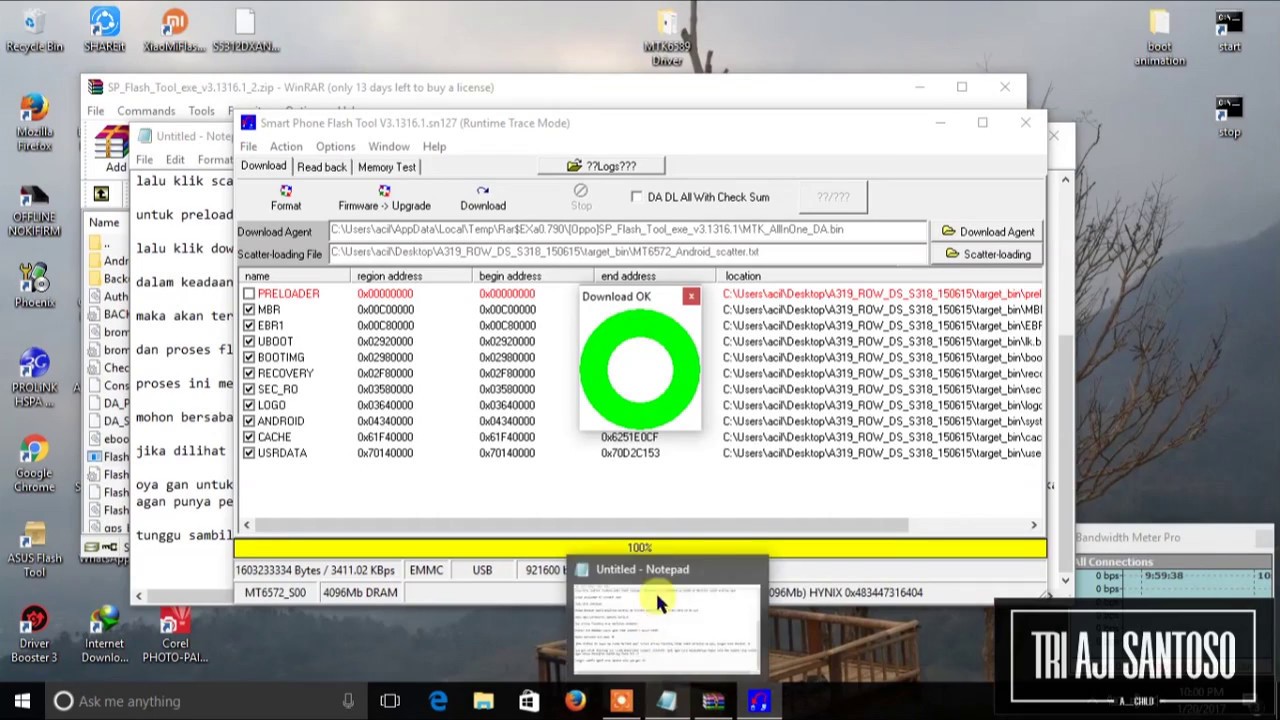
Task: Open the Flash Tool Options menu
Action: 335,147
